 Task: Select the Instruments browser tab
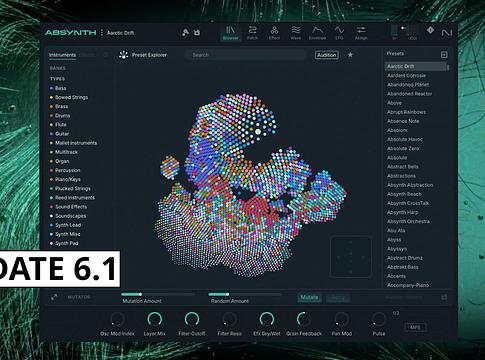[x=62, y=55]
